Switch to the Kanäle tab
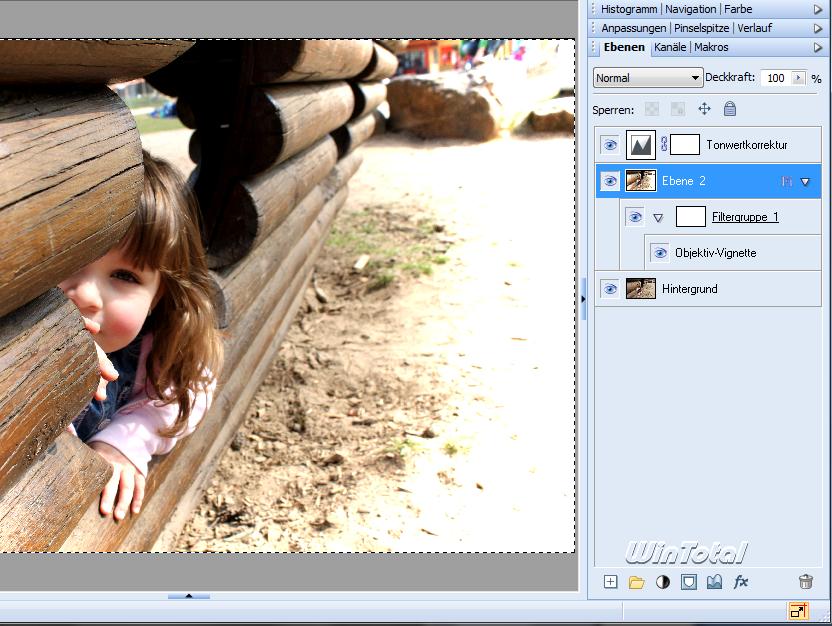 click(669, 47)
